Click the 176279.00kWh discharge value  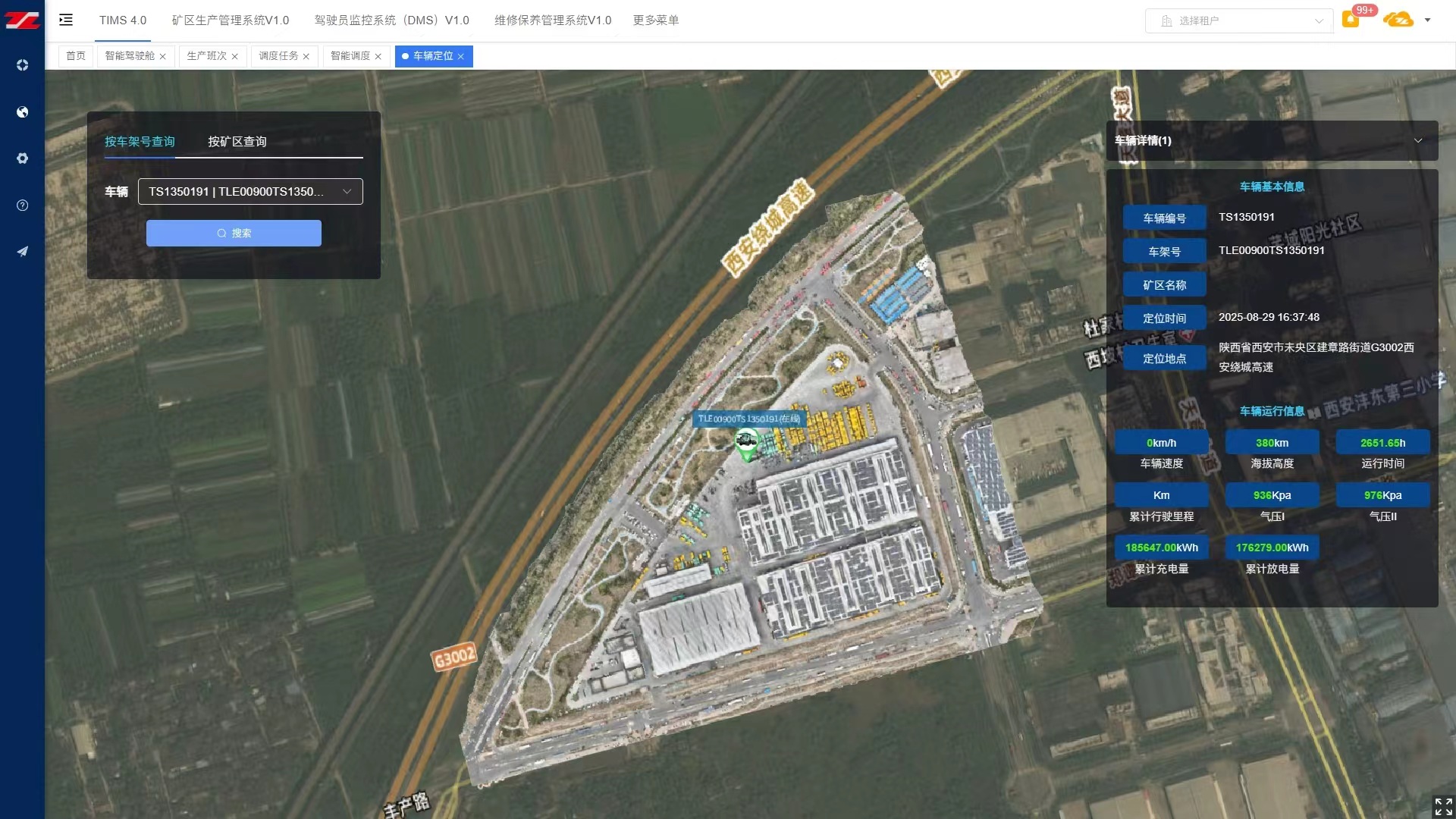pos(1272,548)
